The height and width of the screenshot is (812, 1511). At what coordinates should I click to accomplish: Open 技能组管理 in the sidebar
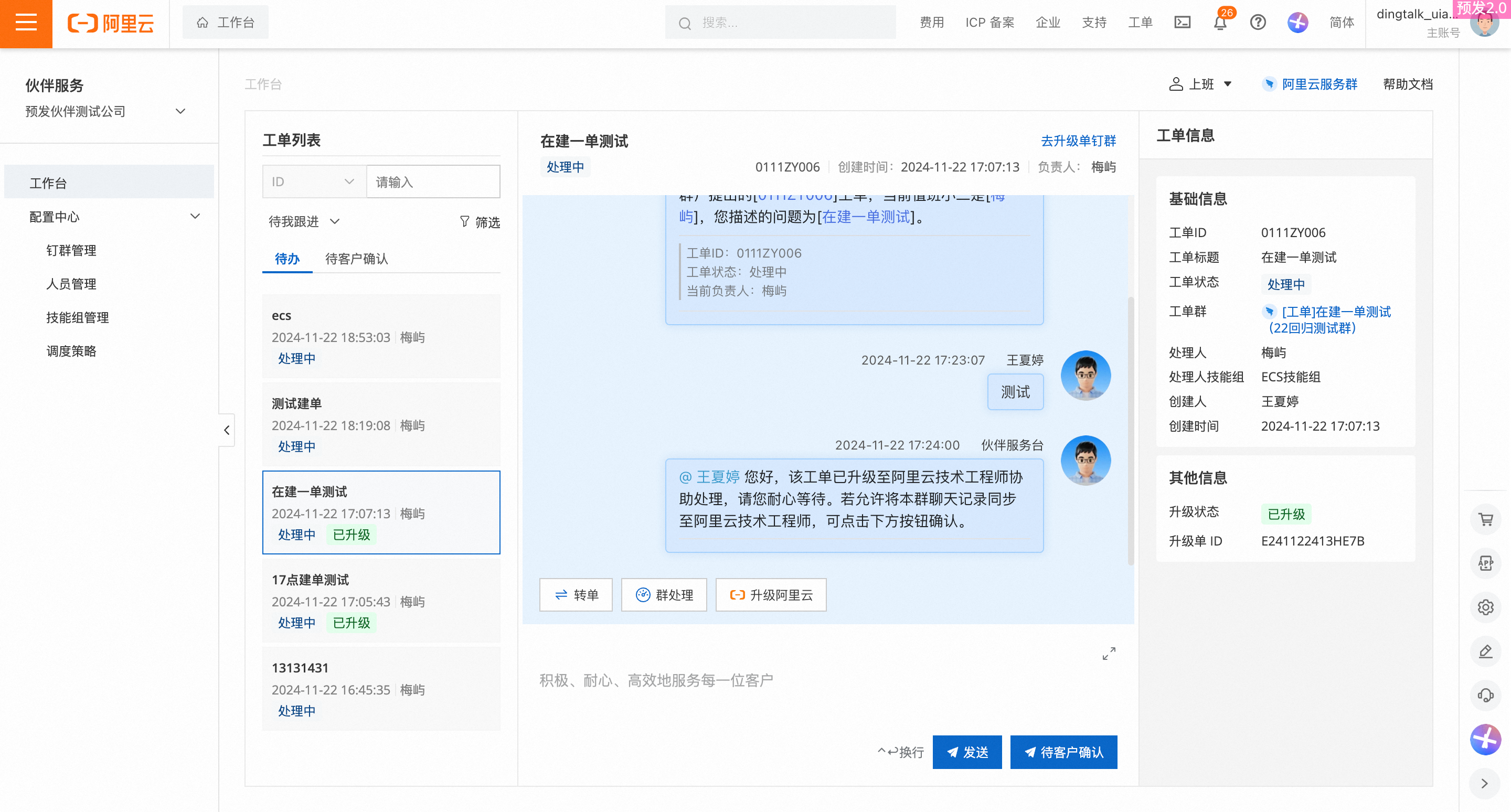(78, 318)
